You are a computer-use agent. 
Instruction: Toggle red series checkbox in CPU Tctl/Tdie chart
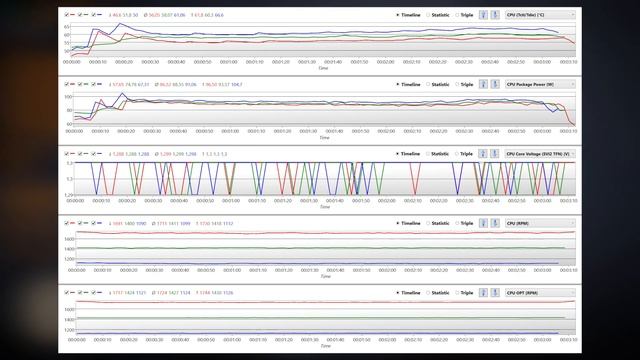67,15
